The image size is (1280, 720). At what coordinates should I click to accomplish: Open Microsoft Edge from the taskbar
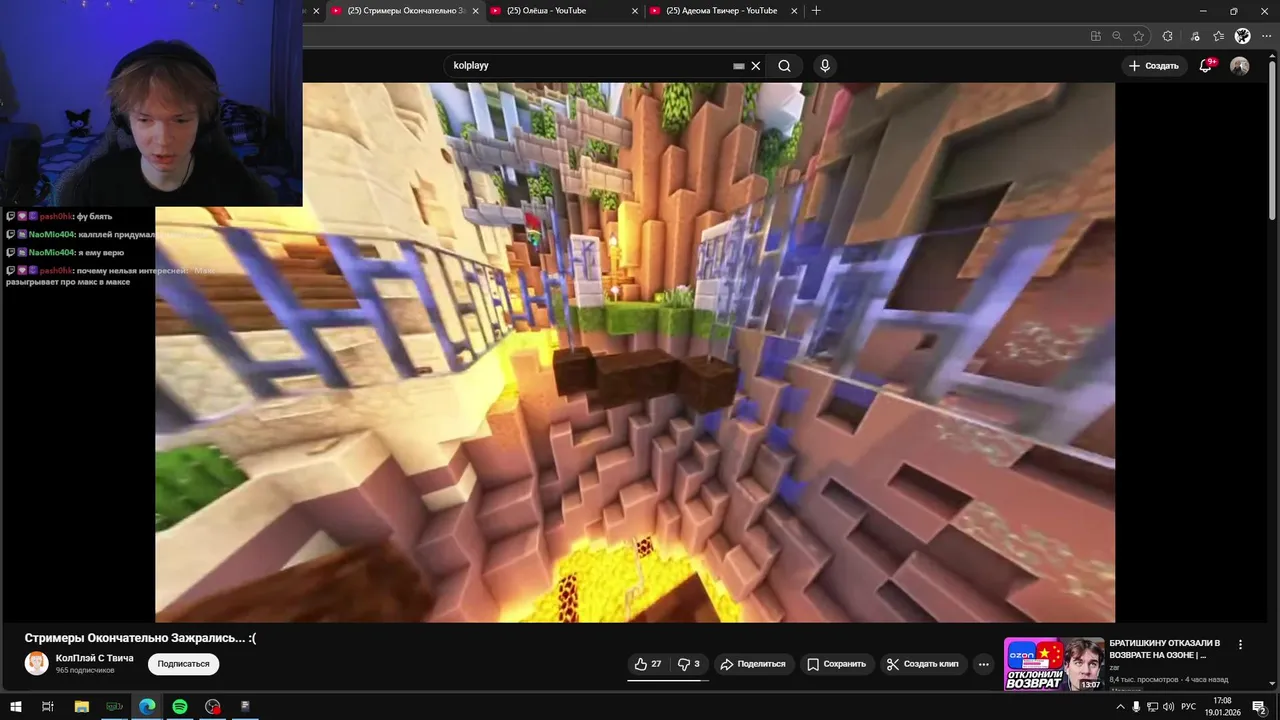(x=147, y=707)
